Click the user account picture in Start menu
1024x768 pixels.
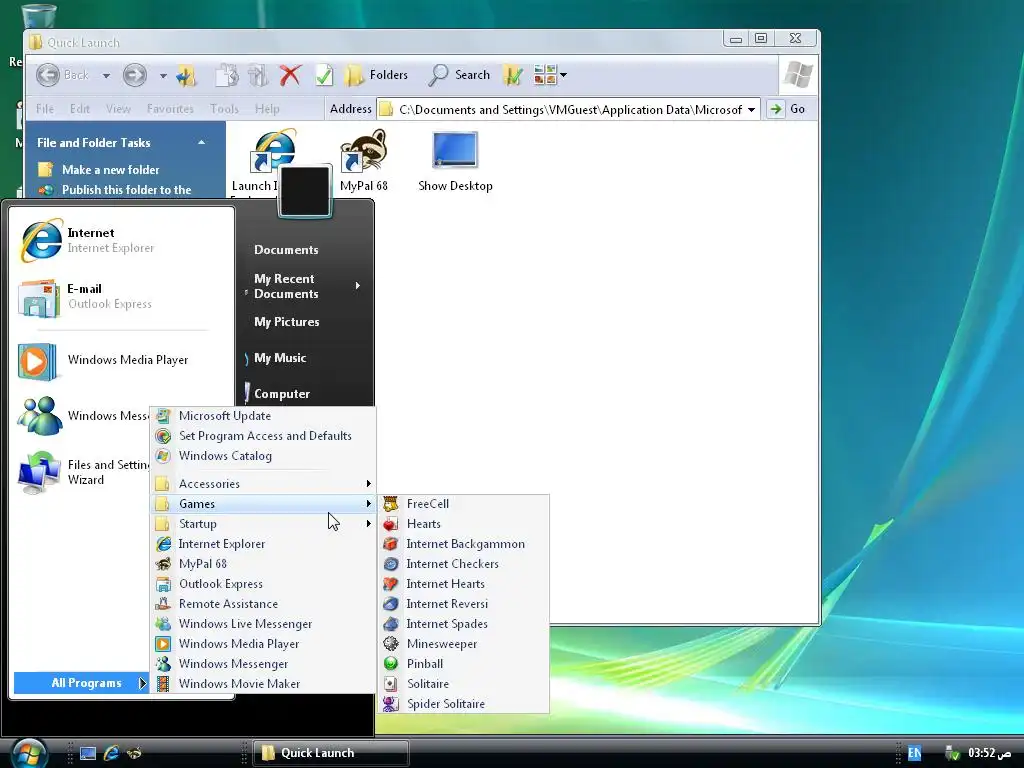click(304, 191)
